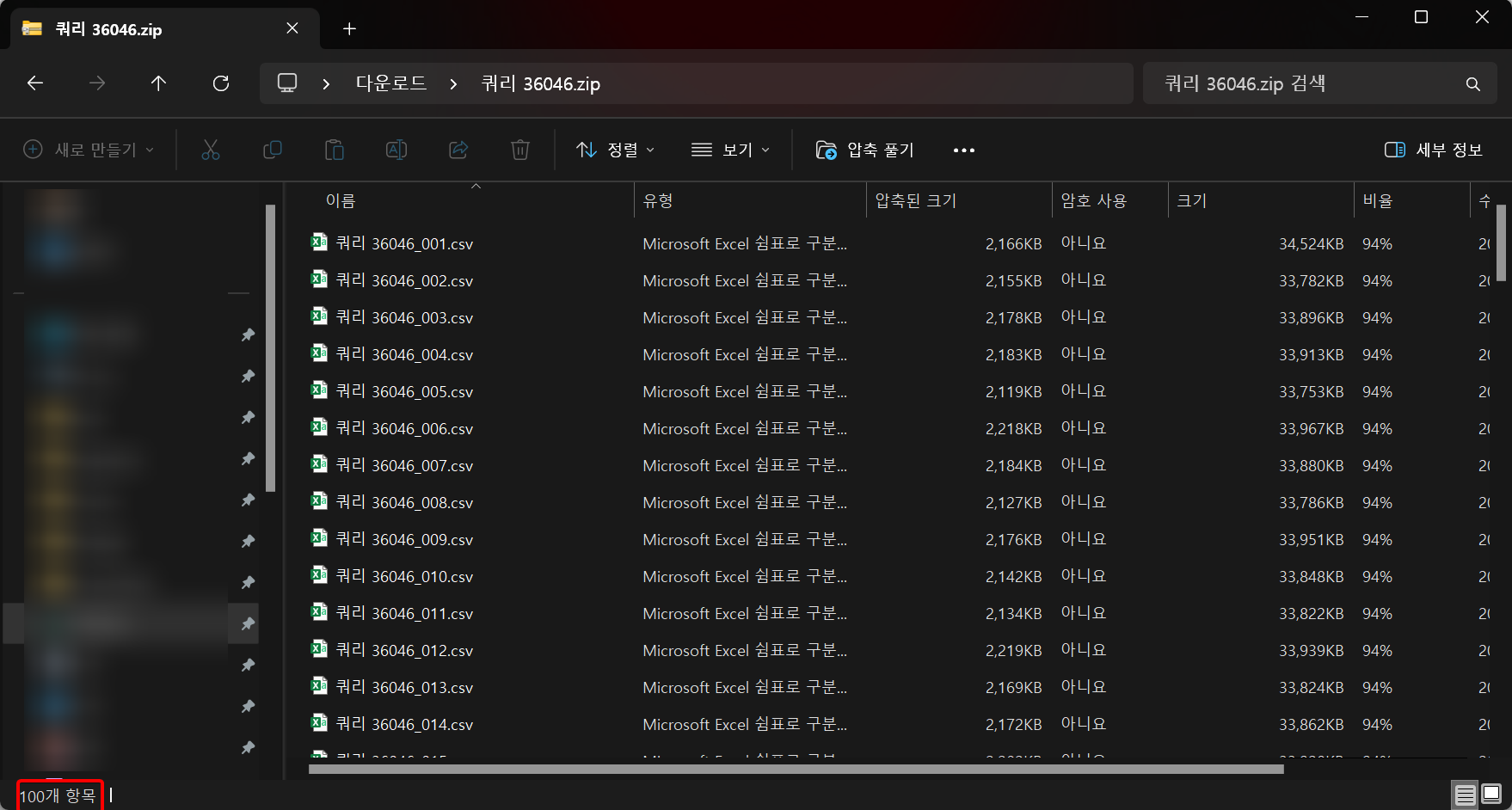Click the Paste clipboard icon
1512x810 pixels.
pyautogui.click(x=335, y=150)
